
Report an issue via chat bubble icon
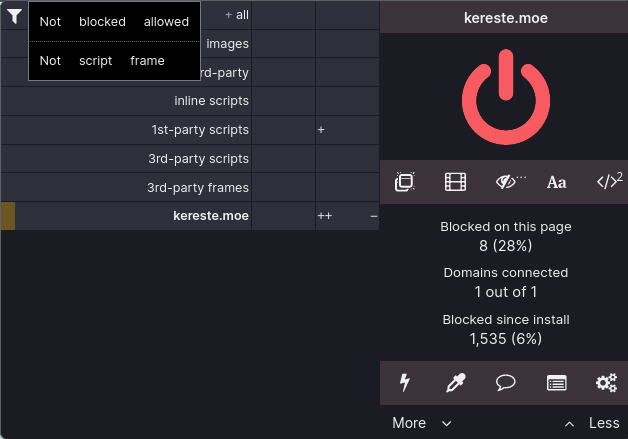(505, 383)
